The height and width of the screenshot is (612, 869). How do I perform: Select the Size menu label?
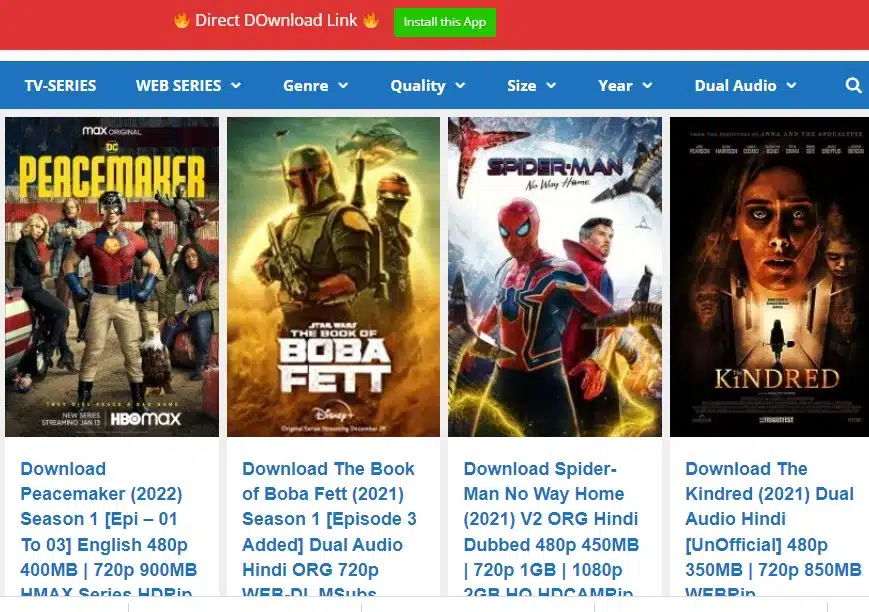coord(522,85)
